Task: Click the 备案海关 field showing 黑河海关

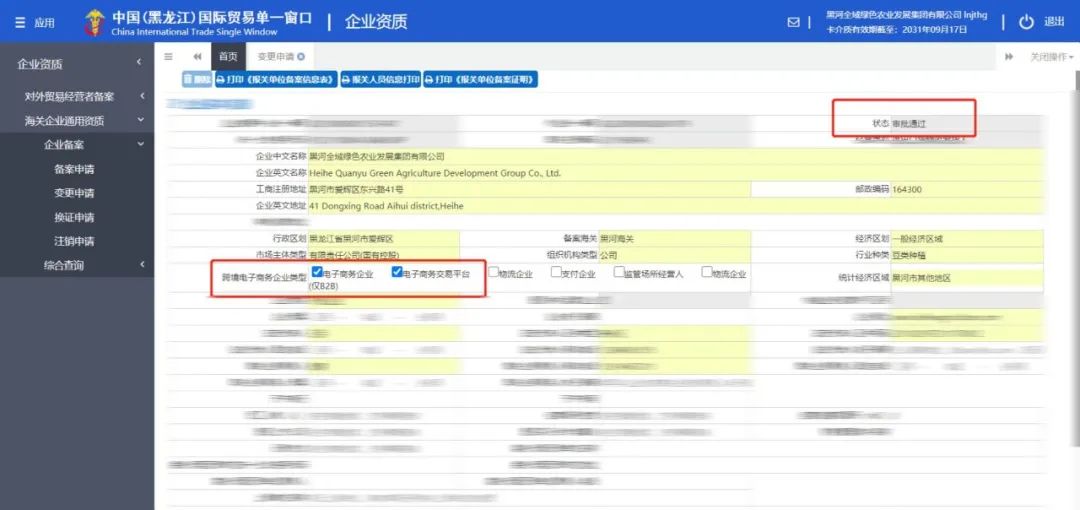Action: [675, 238]
